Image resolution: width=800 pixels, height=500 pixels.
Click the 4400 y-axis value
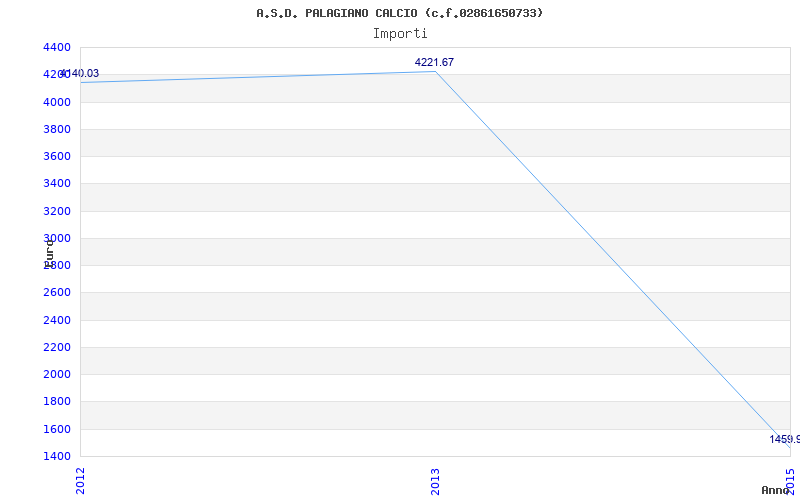(x=57, y=47)
